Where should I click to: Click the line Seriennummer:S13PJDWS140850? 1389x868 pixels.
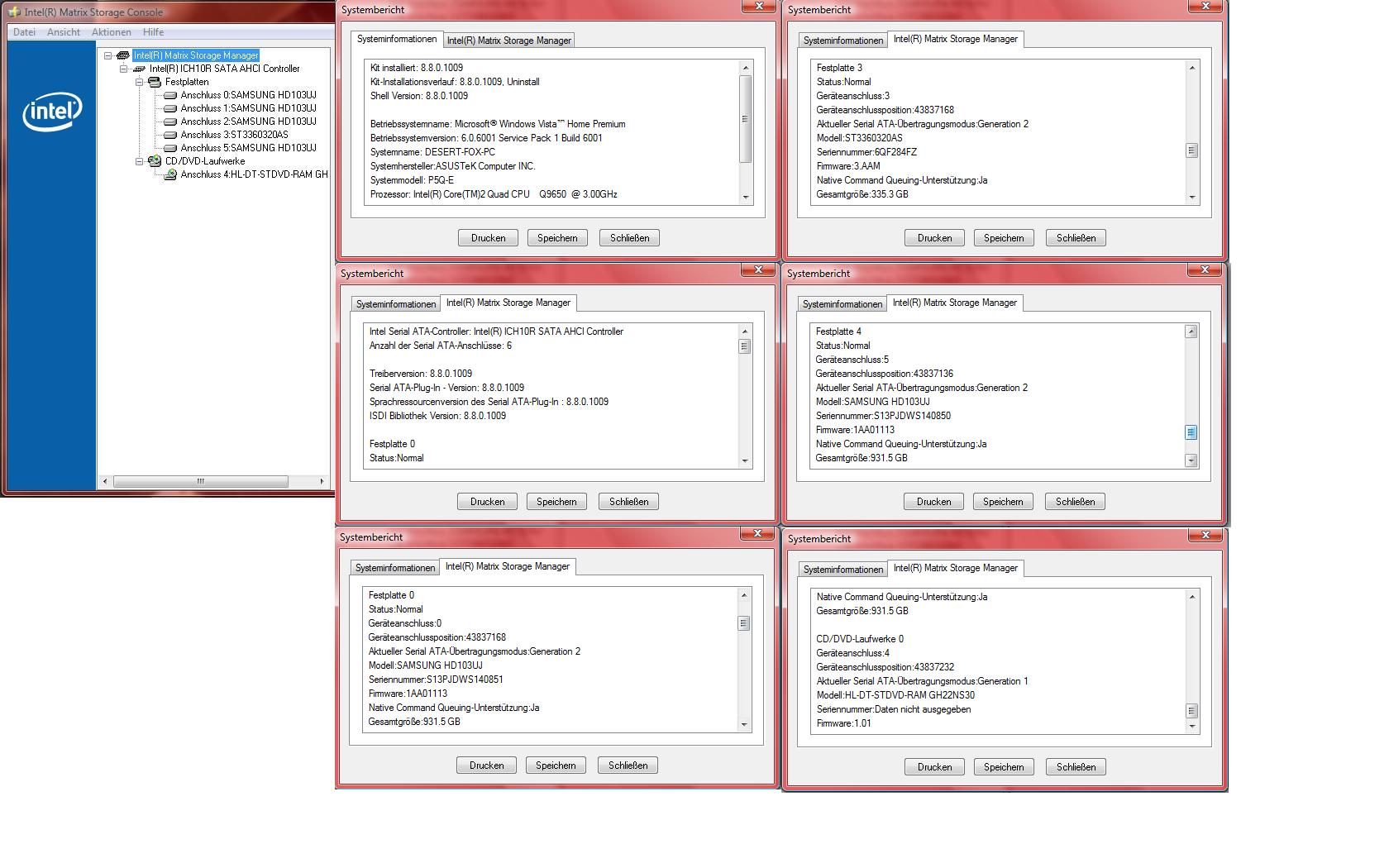pyautogui.click(x=883, y=416)
